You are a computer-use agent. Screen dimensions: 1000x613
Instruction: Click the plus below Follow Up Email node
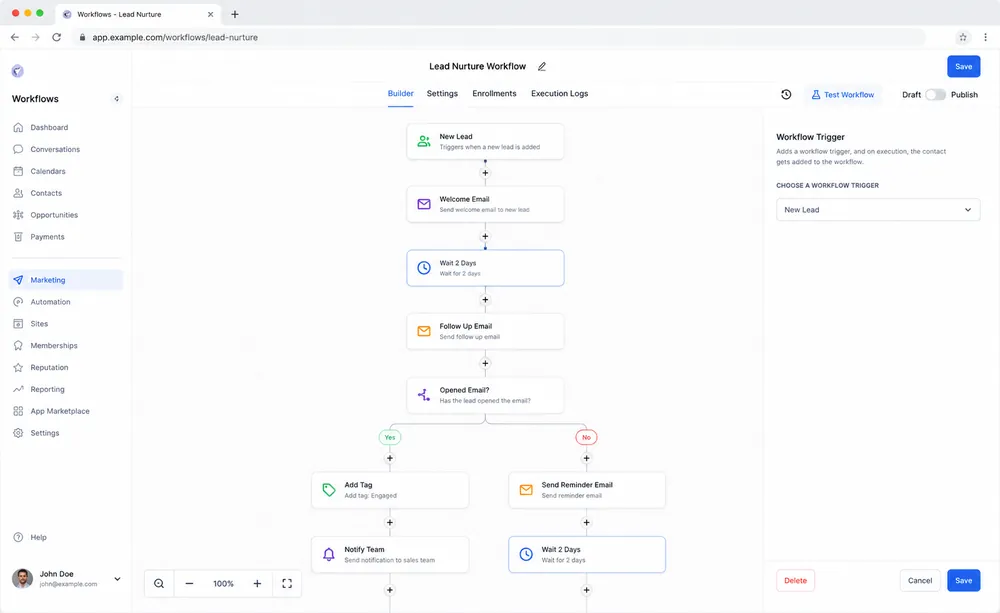[x=485, y=363]
